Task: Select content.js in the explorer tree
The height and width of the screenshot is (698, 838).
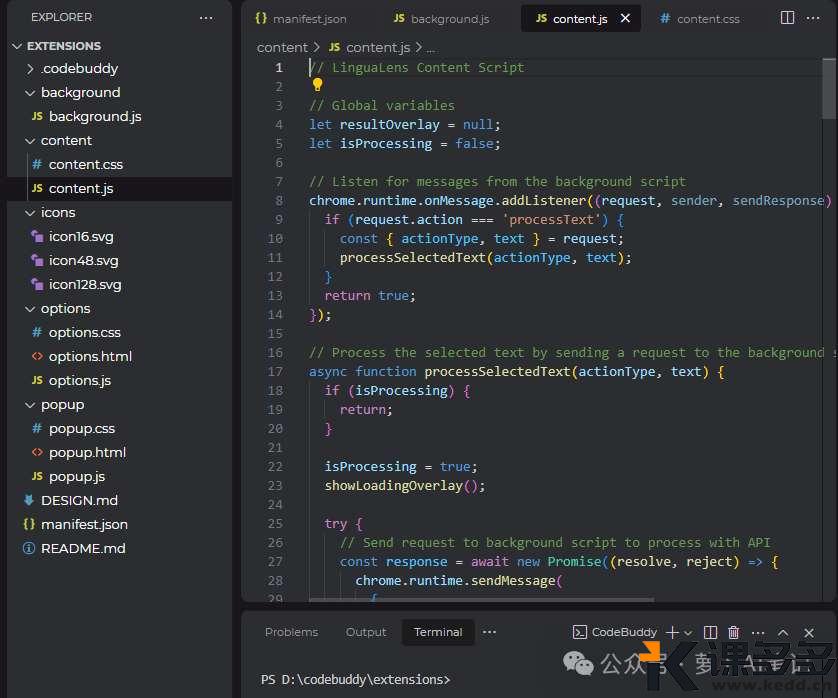Action: [x=81, y=189]
